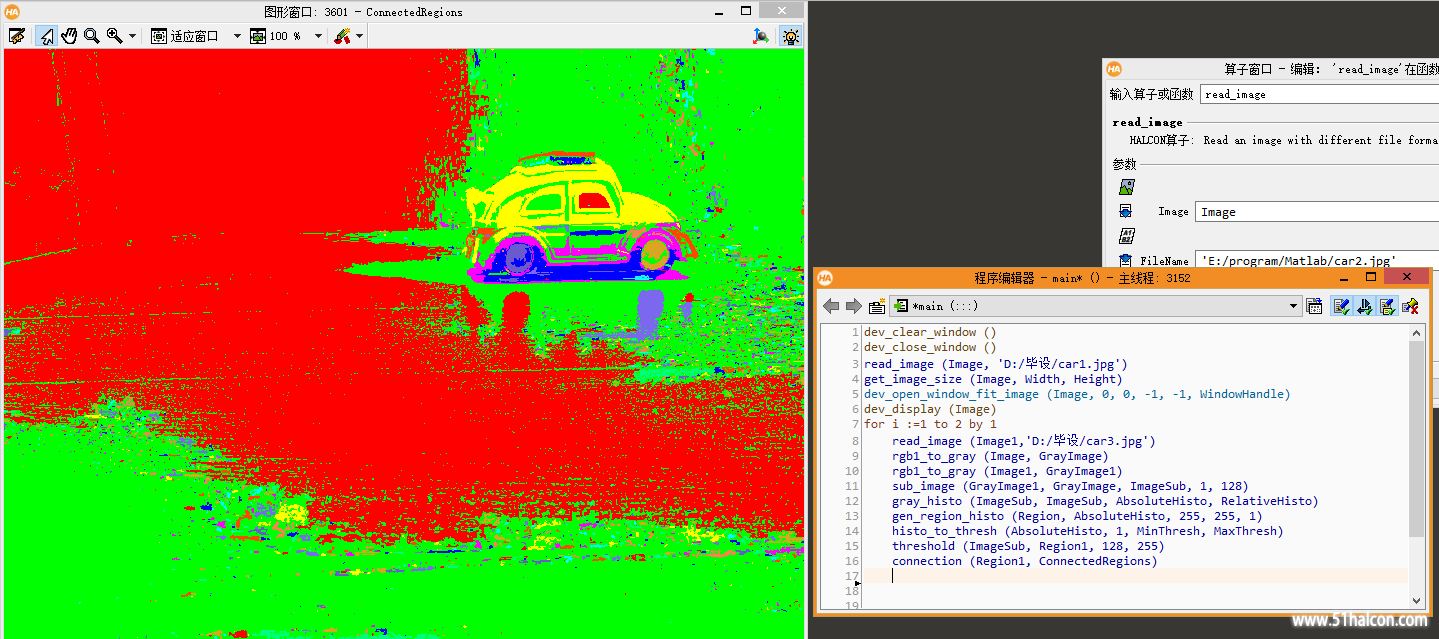
Task: Click the zoom in tool icon
Action: [x=114, y=36]
